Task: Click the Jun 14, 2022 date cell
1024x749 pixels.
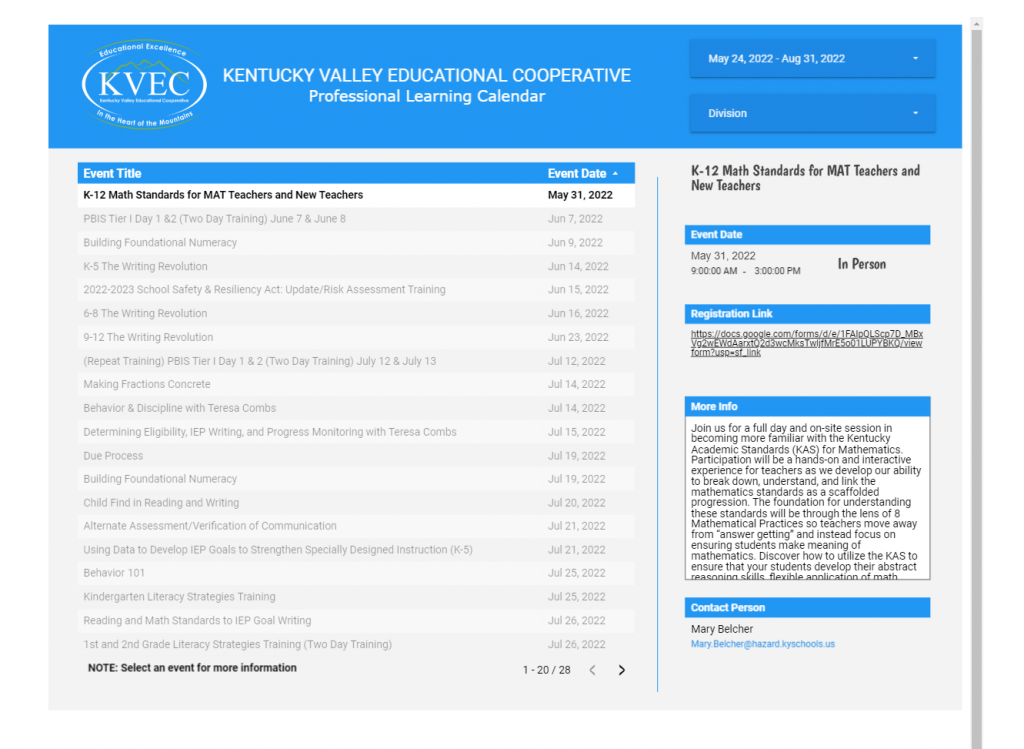Action: [578, 266]
